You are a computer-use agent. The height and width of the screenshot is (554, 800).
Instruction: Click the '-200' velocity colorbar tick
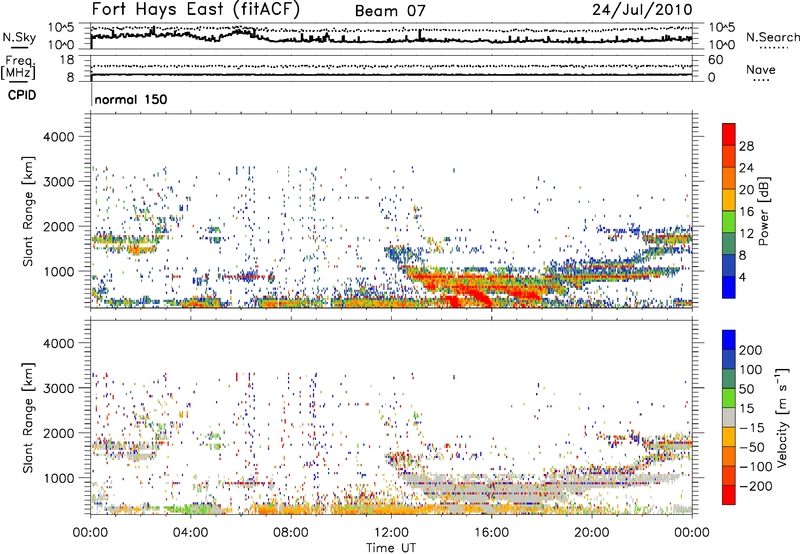click(x=756, y=487)
